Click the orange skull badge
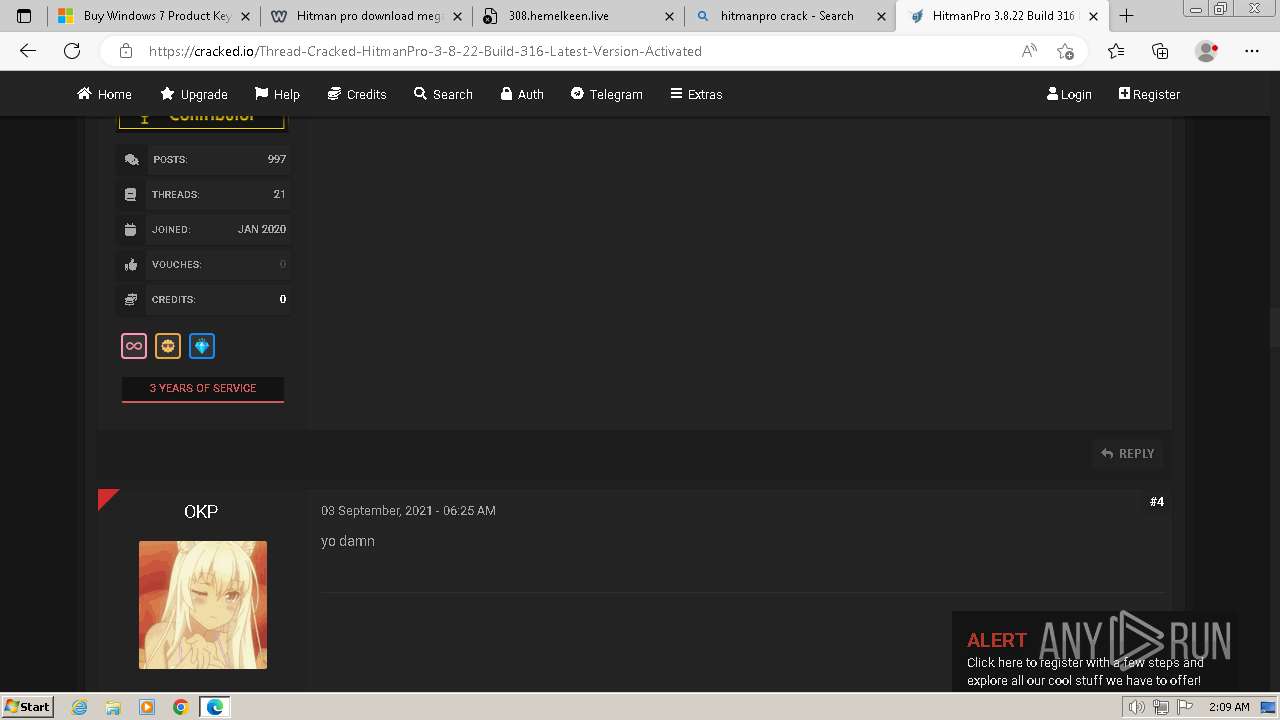This screenshot has width=1280, height=720. click(x=168, y=346)
